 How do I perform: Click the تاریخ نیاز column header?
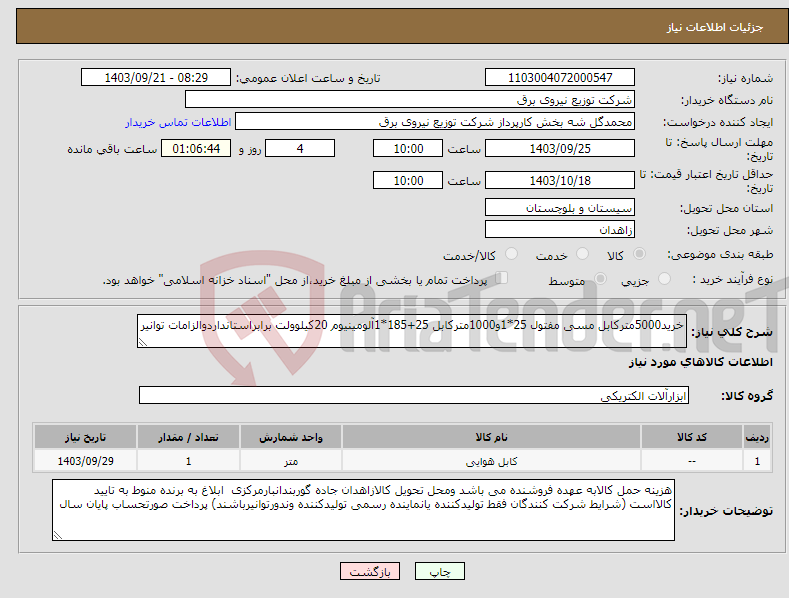point(86,437)
